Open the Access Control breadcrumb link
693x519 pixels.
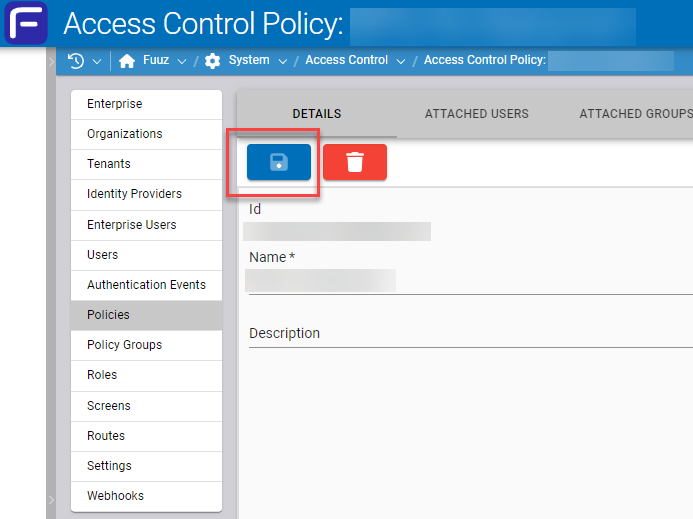coord(346,60)
